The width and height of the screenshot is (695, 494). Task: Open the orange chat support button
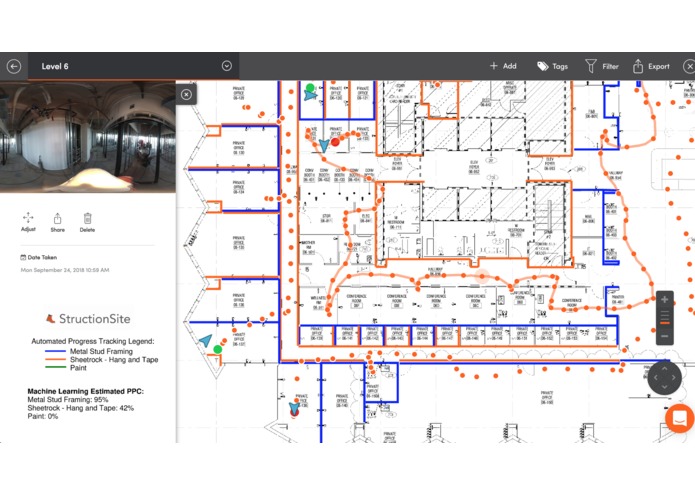click(x=679, y=418)
